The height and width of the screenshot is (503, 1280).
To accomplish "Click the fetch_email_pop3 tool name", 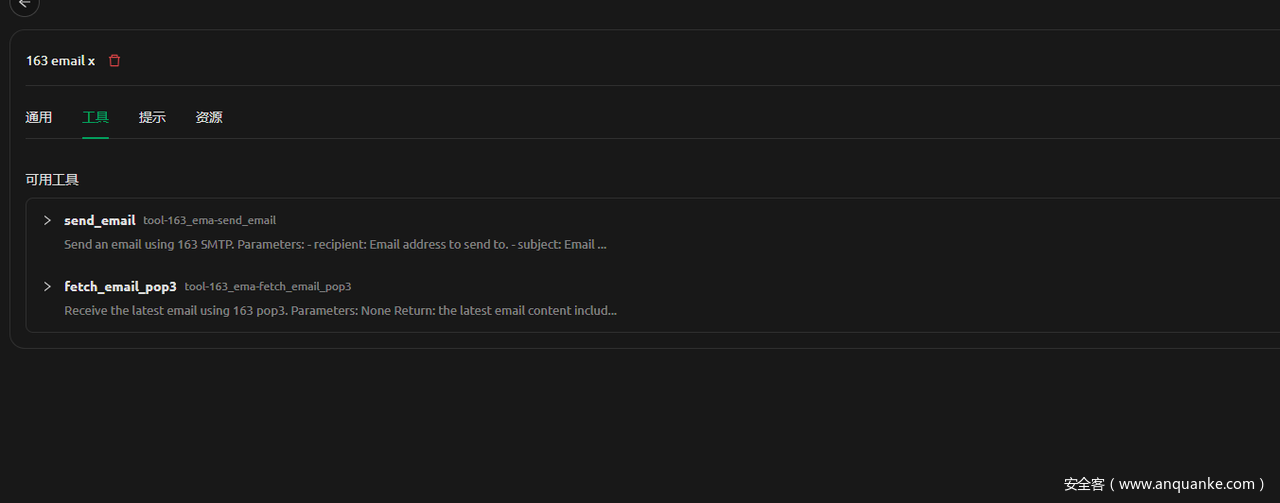I will [x=120, y=287].
